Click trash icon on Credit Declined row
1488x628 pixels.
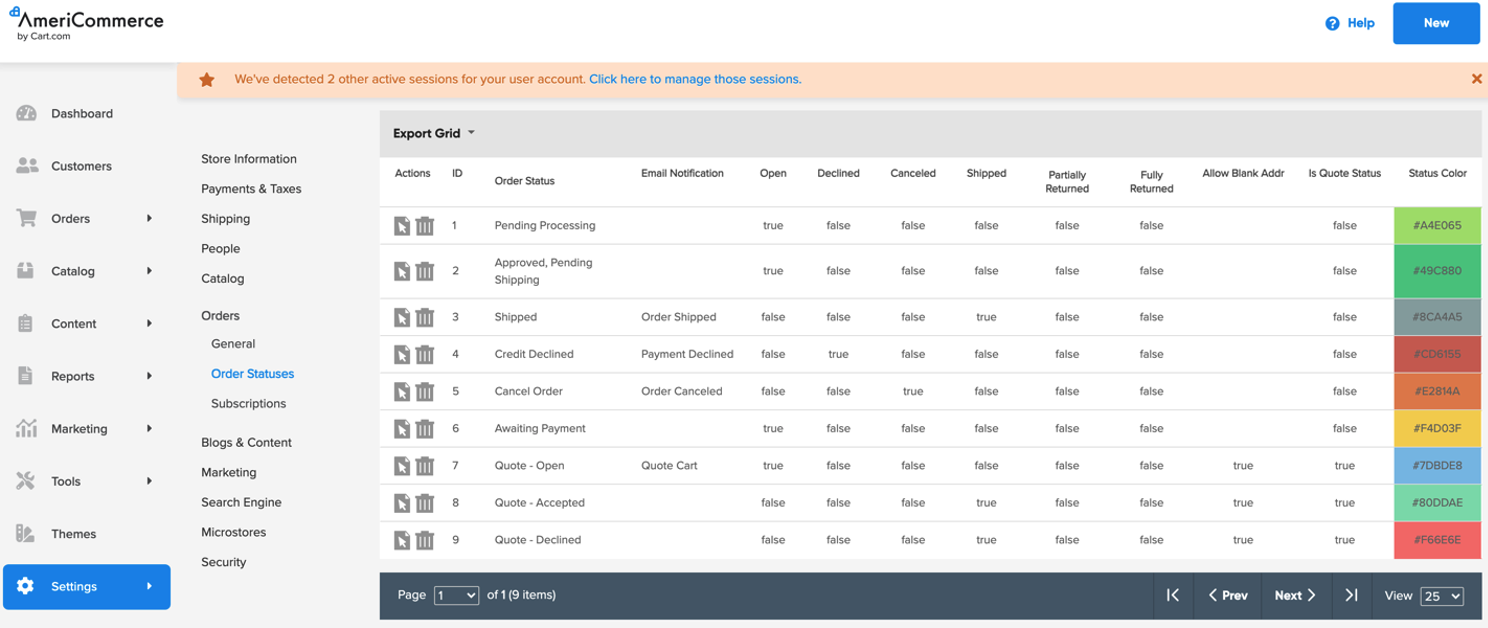pos(425,354)
